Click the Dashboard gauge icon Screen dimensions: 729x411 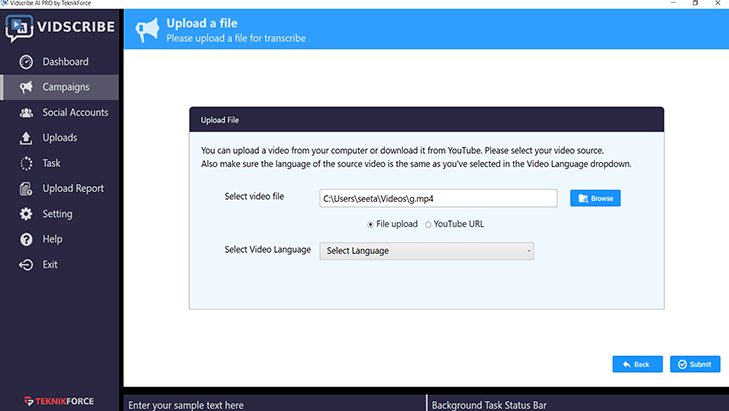pyautogui.click(x=26, y=62)
